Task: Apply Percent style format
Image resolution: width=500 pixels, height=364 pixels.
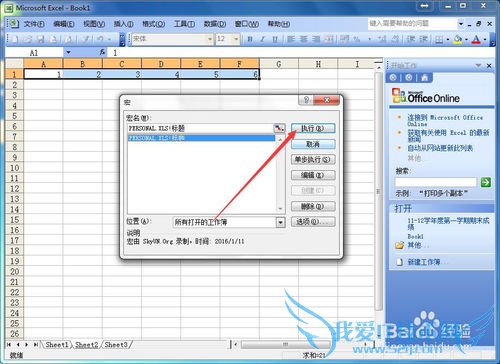Action: tap(357, 39)
